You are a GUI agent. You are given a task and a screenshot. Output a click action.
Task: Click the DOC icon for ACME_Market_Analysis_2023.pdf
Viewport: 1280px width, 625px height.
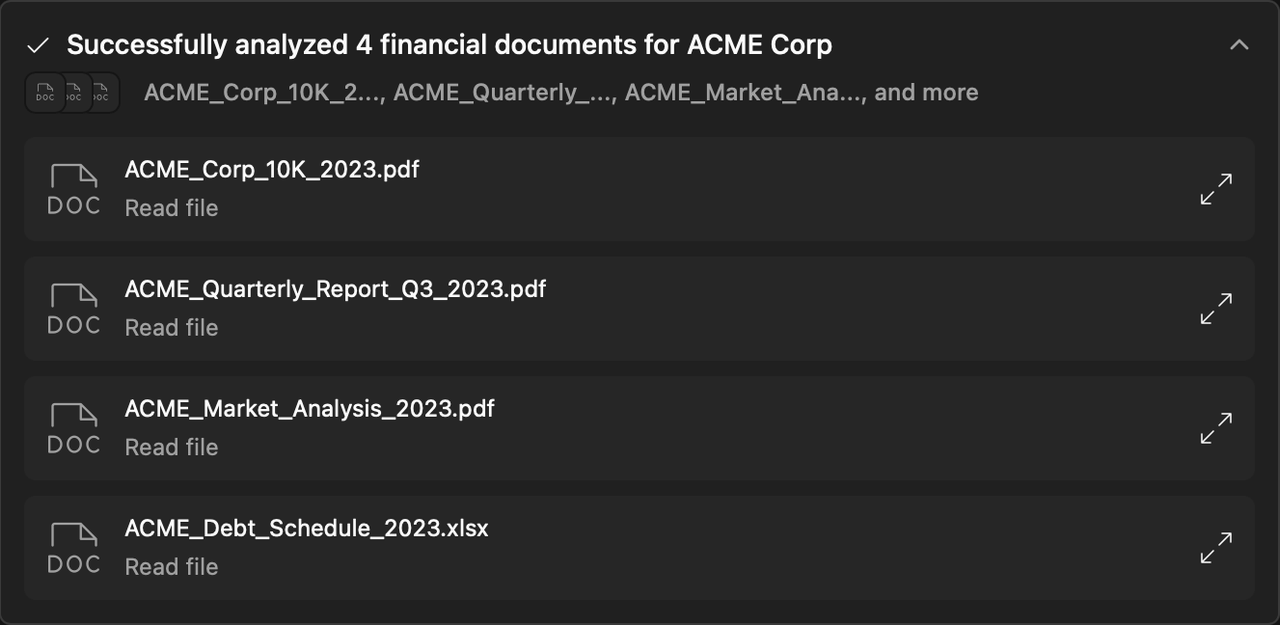point(74,428)
